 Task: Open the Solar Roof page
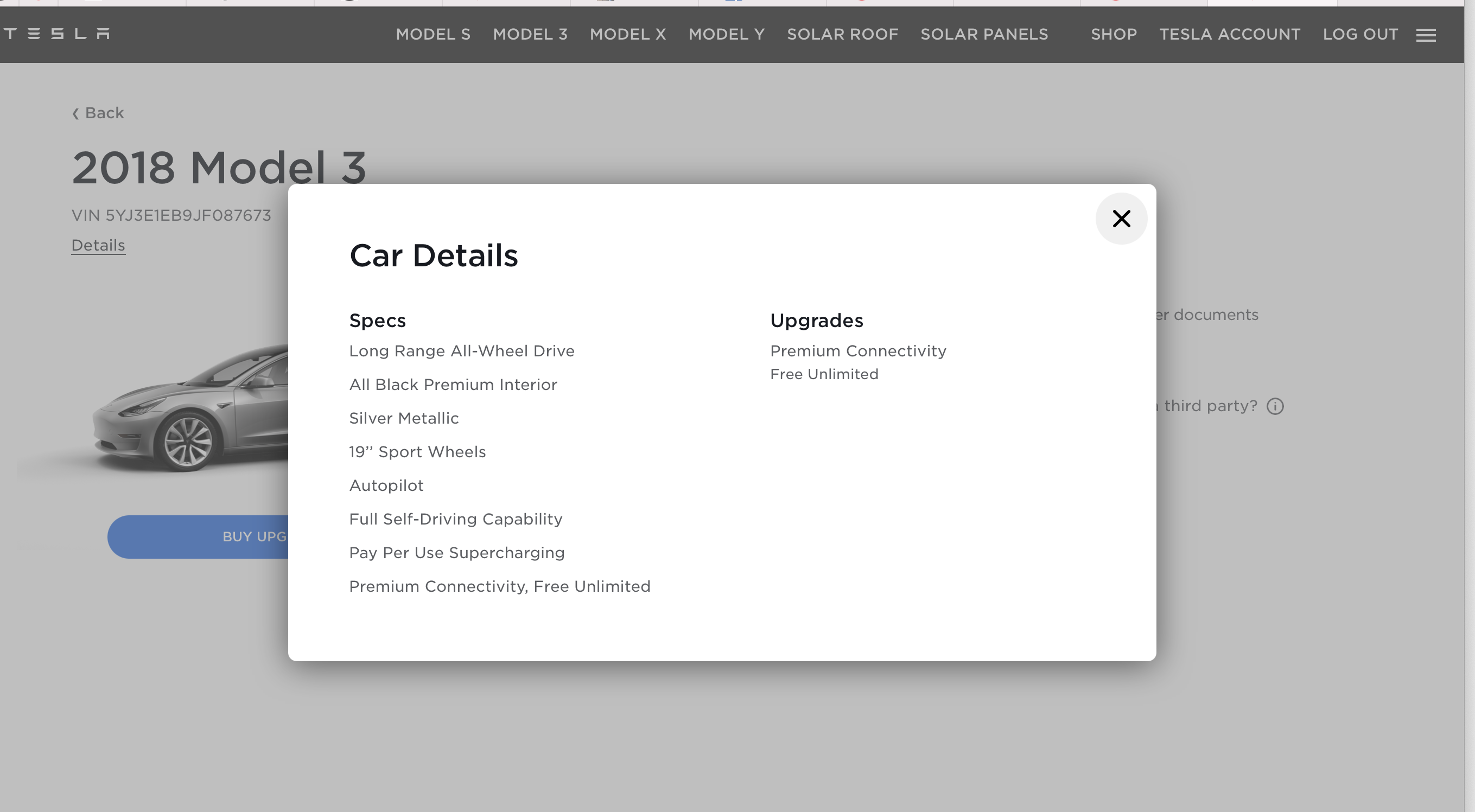point(842,34)
